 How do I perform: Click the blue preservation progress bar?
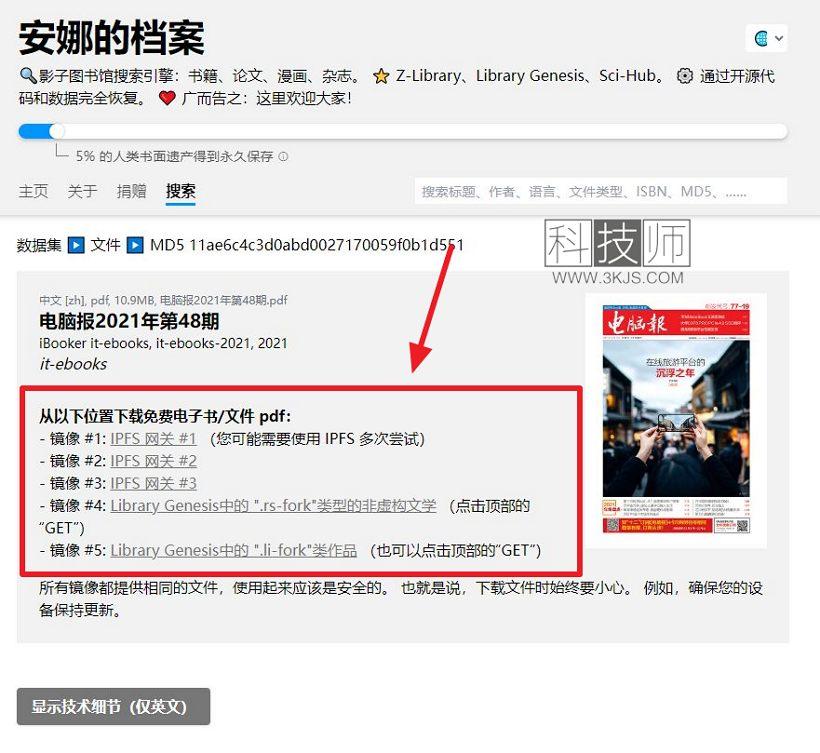point(403,131)
